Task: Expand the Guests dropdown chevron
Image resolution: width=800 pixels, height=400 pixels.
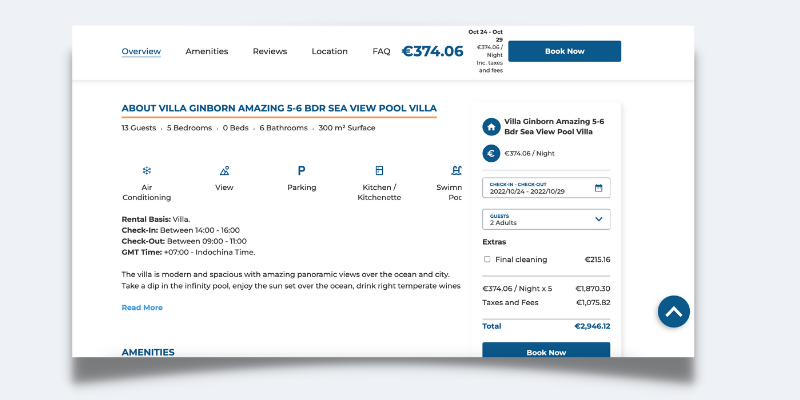Action: pos(598,219)
